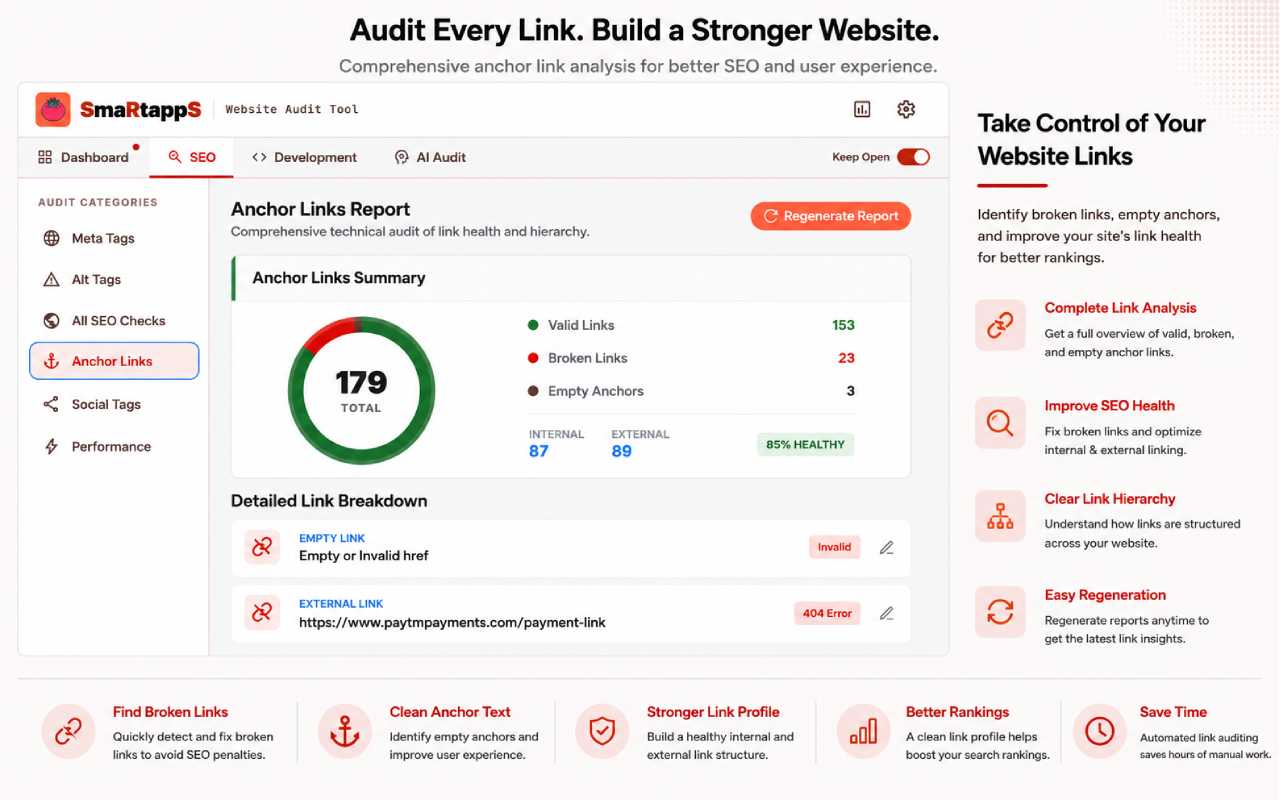Click the Valid Links count 153
The height and width of the screenshot is (800, 1280).
tap(843, 325)
